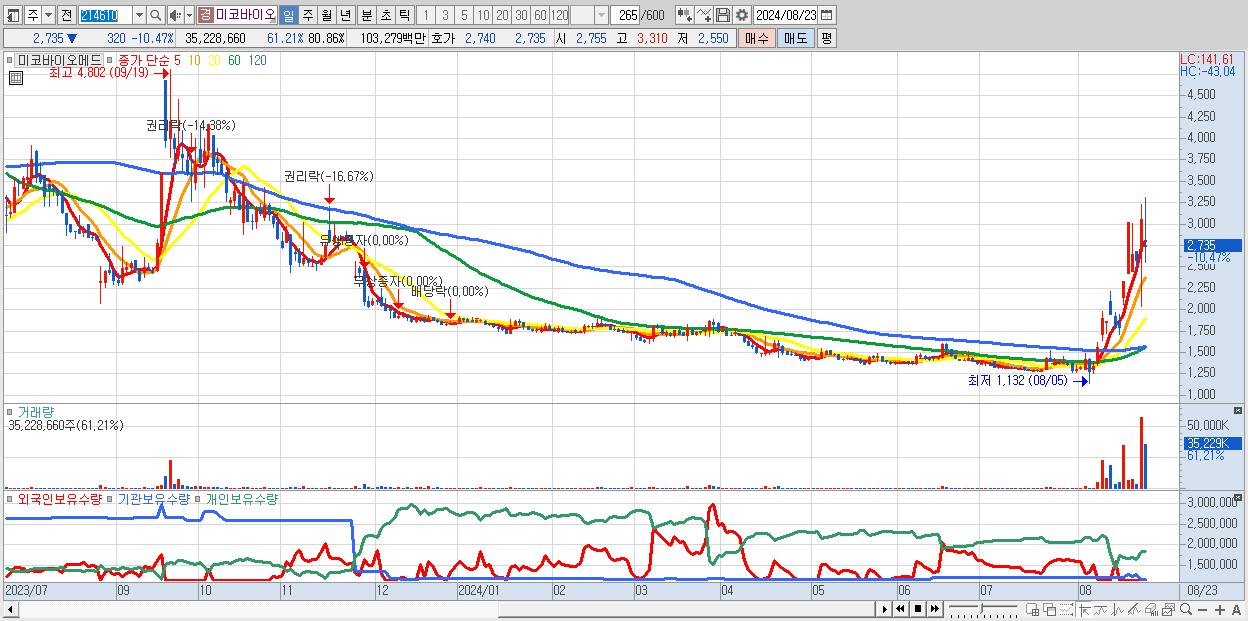Click the date field 2024/08/23
The image size is (1248, 621).
click(x=785, y=16)
